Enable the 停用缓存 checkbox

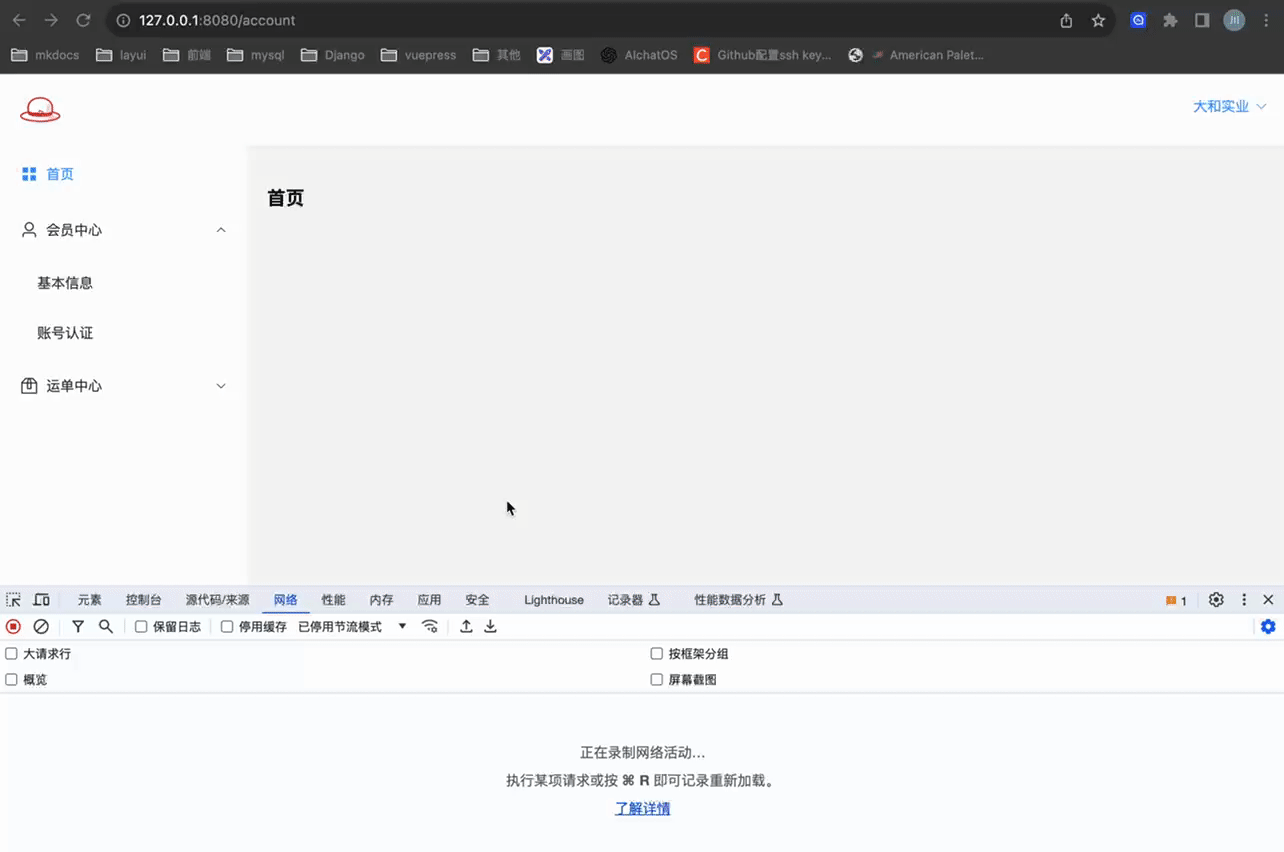click(x=227, y=627)
